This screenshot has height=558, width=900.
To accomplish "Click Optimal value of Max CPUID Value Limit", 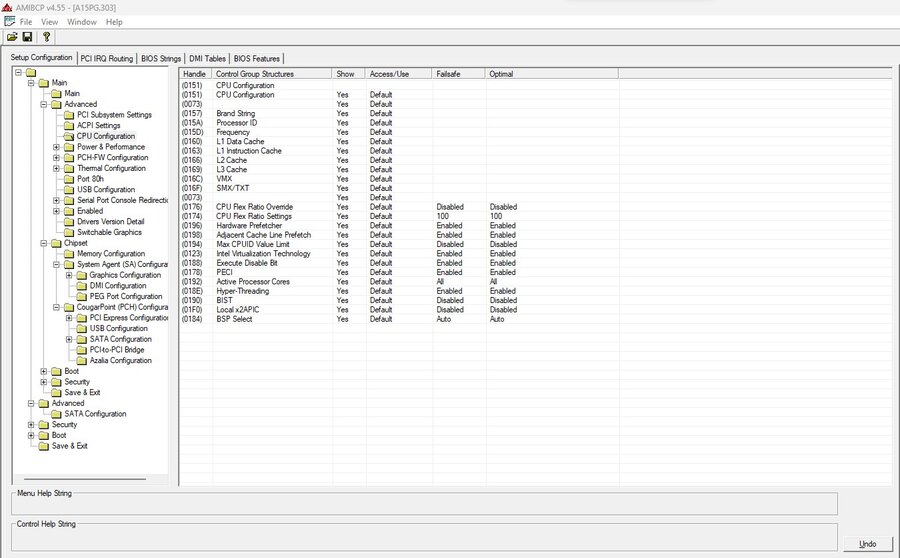I will (503, 244).
